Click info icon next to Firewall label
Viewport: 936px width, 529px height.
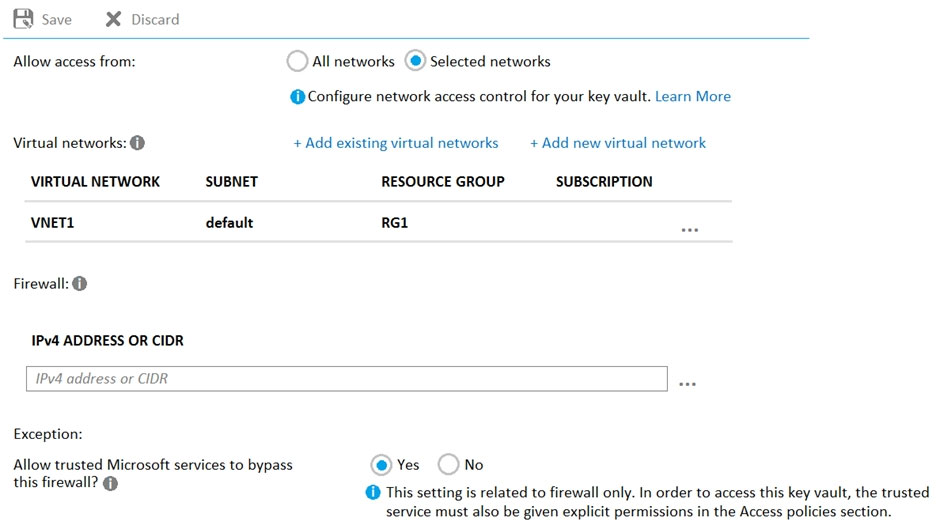(x=80, y=284)
